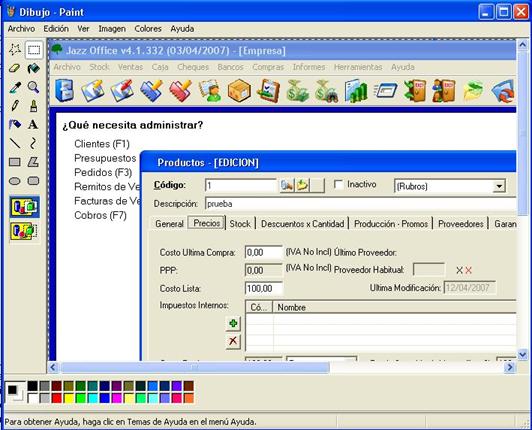Select the Pick Color eyedropper tool
Viewport: 532px width, 430px height.
[x=15, y=88]
